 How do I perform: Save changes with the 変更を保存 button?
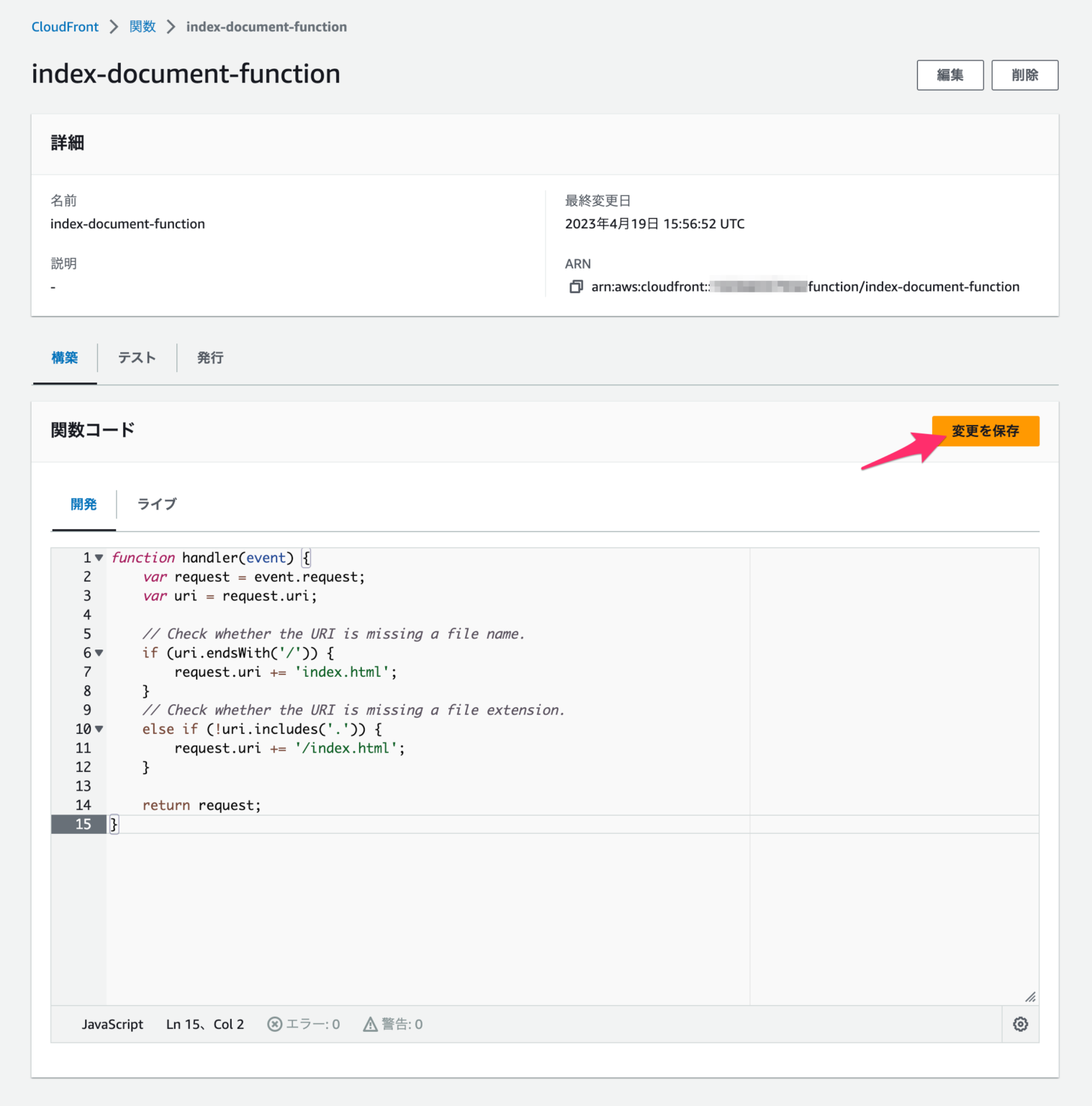pos(985,431)
